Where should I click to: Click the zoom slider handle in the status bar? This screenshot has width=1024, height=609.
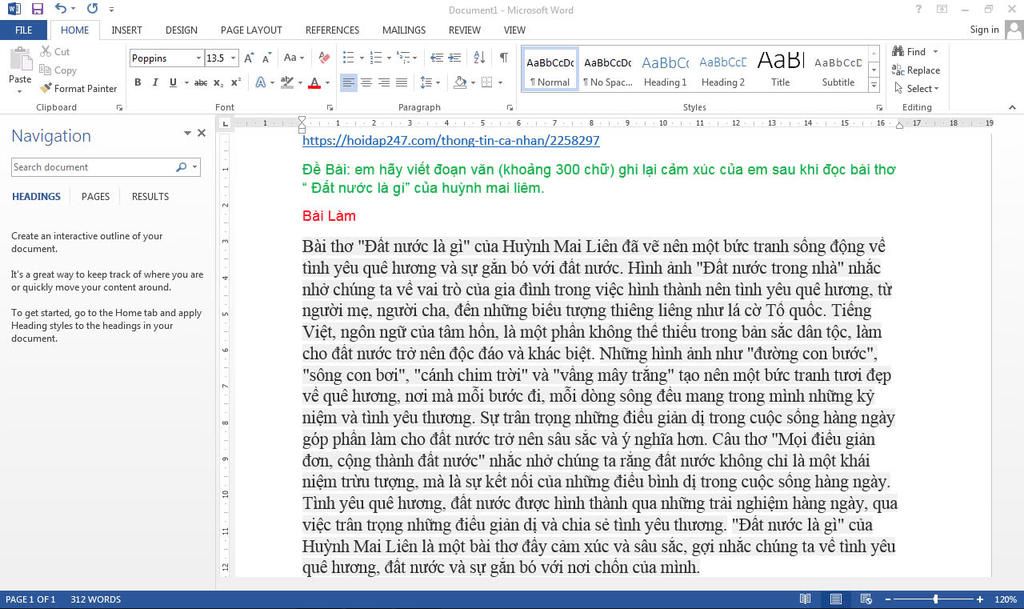click(936, 599)
